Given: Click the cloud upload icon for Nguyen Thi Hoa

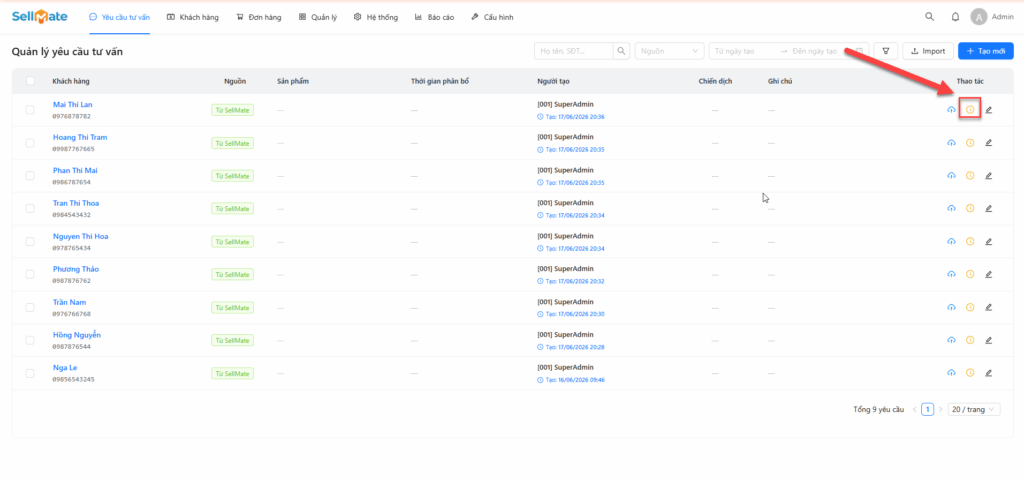Looking at the screenshot, I should click(952, 241).
